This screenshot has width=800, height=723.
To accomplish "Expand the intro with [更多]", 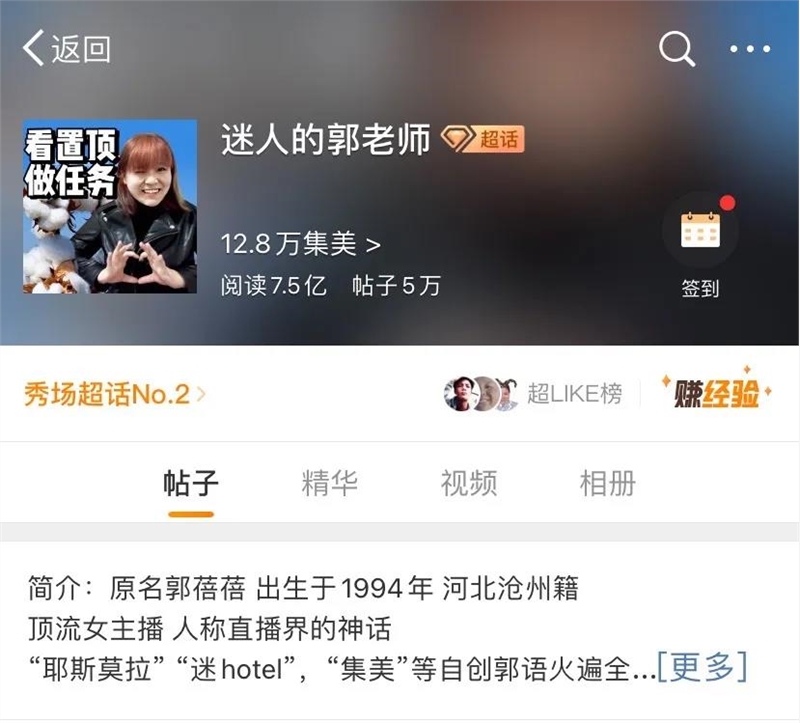I will point(703,666).
